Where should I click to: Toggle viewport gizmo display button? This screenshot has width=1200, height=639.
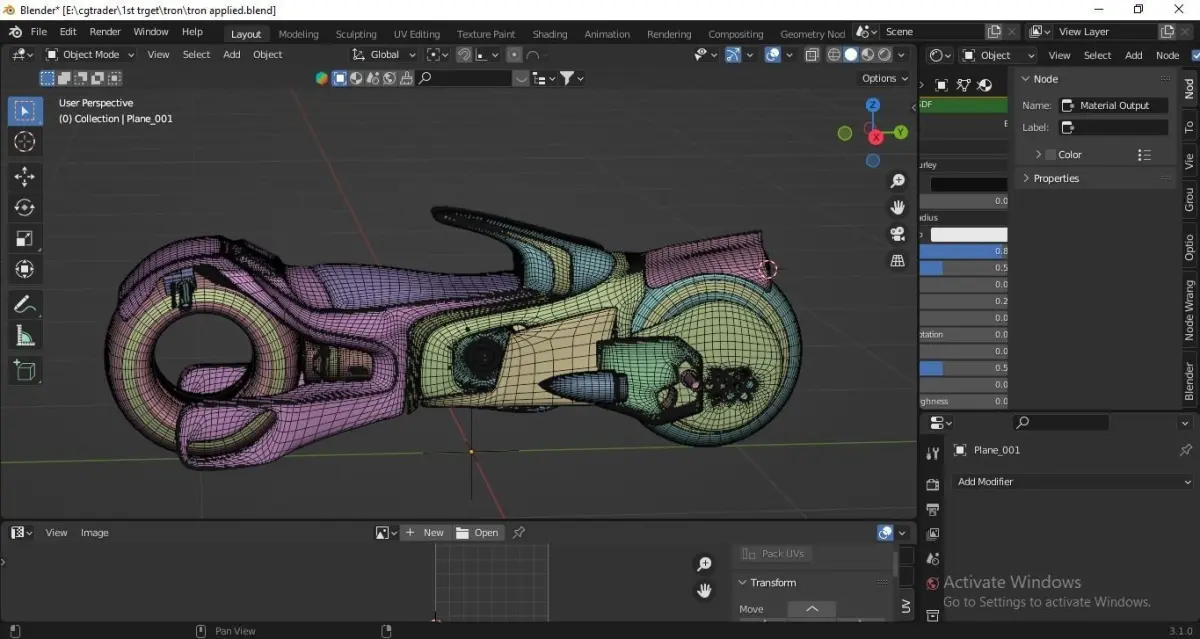coord(733,55)
